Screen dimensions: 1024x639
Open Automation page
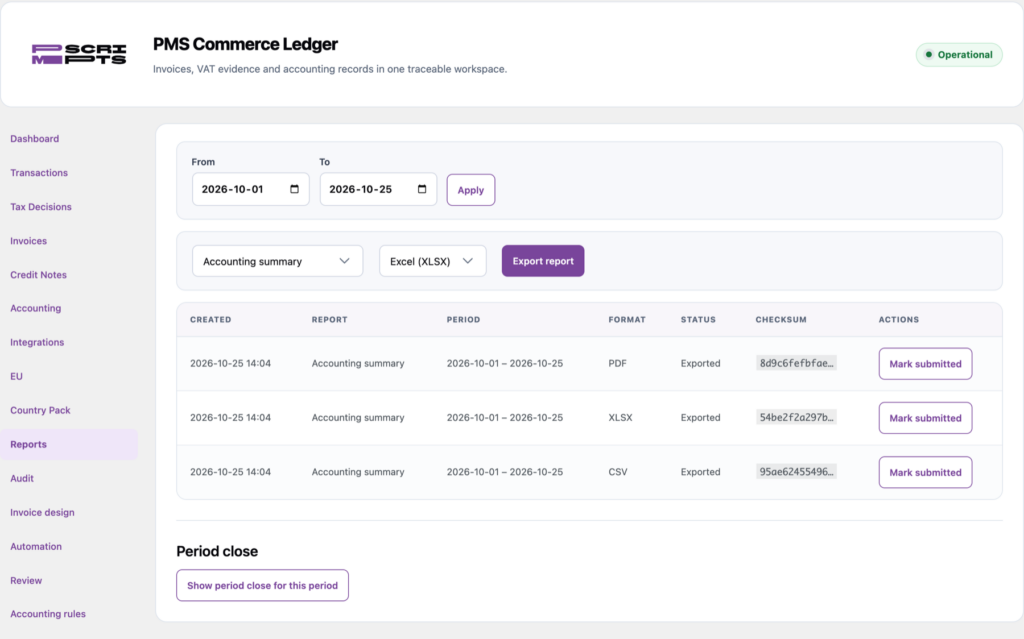tap(36, 546)
